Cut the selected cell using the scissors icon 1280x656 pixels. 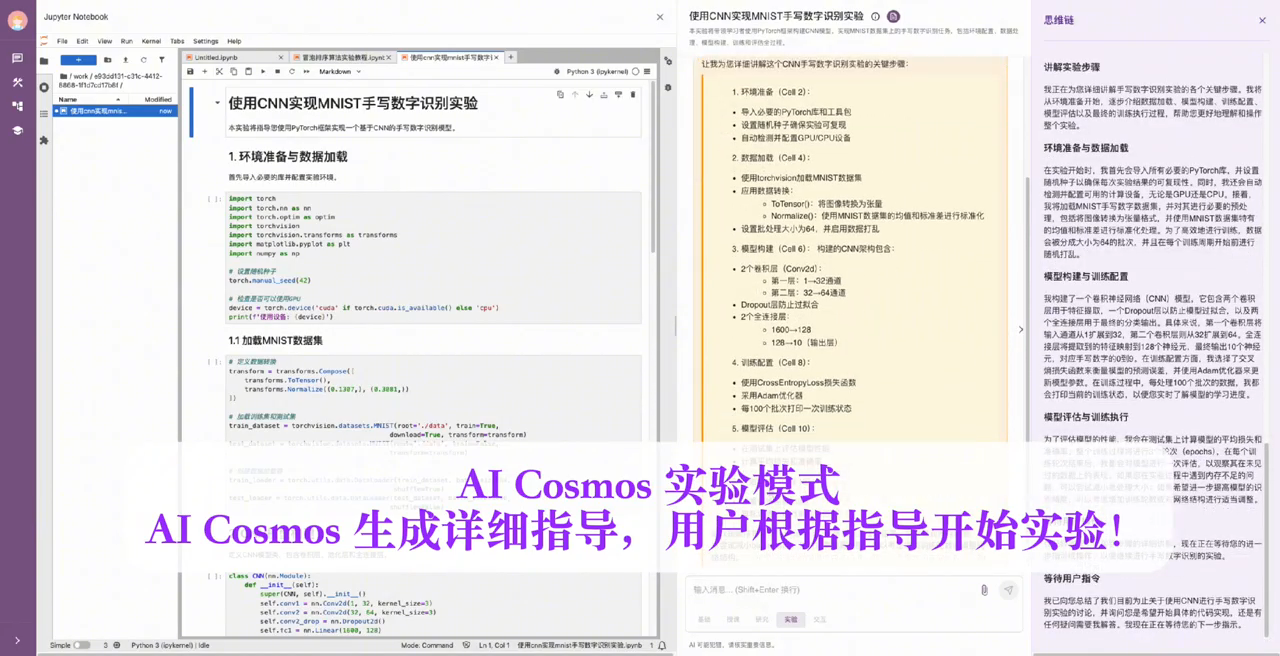click(219, 72)
